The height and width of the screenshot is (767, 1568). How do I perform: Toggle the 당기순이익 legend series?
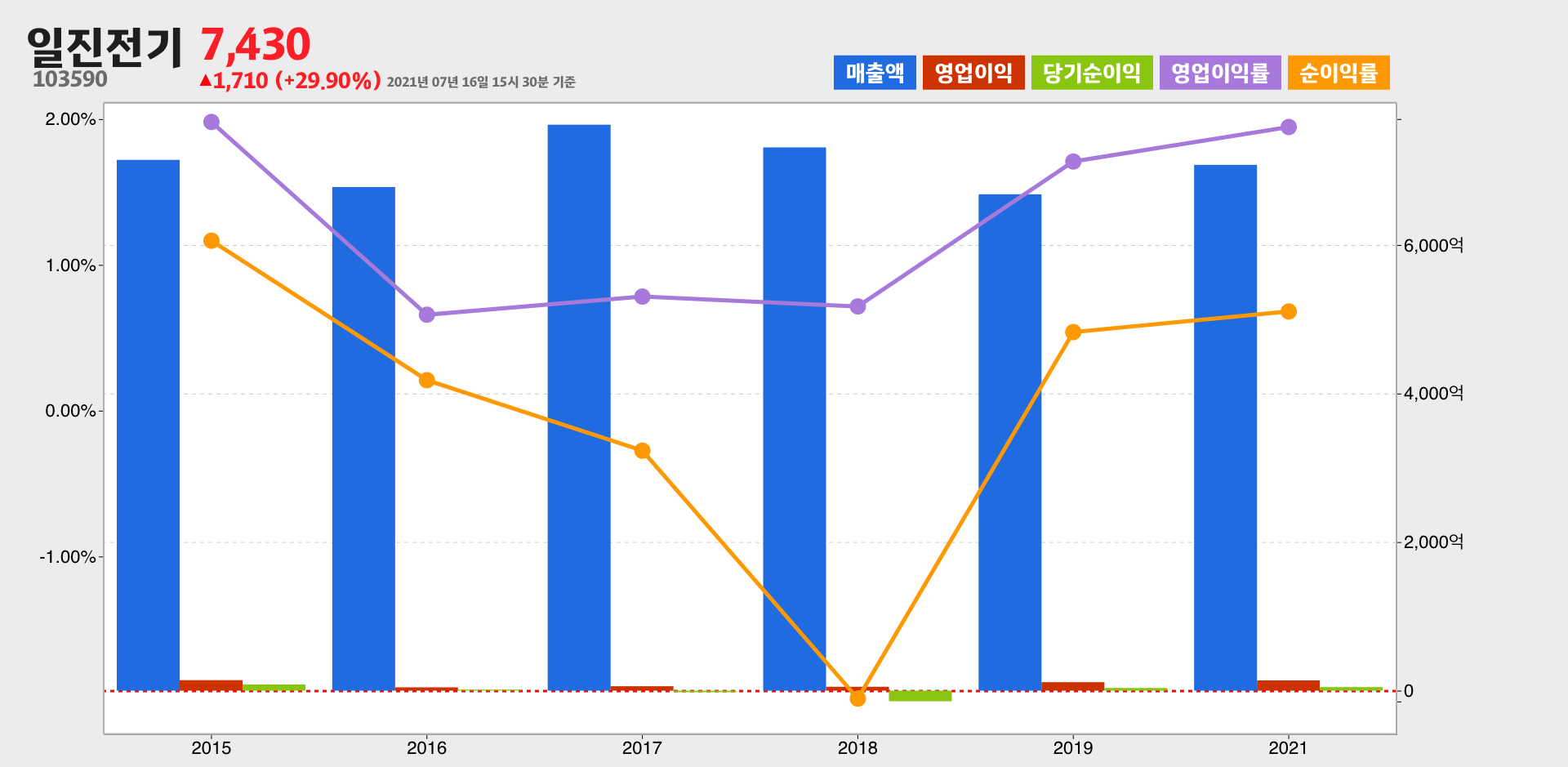(x=1092, y=73)
